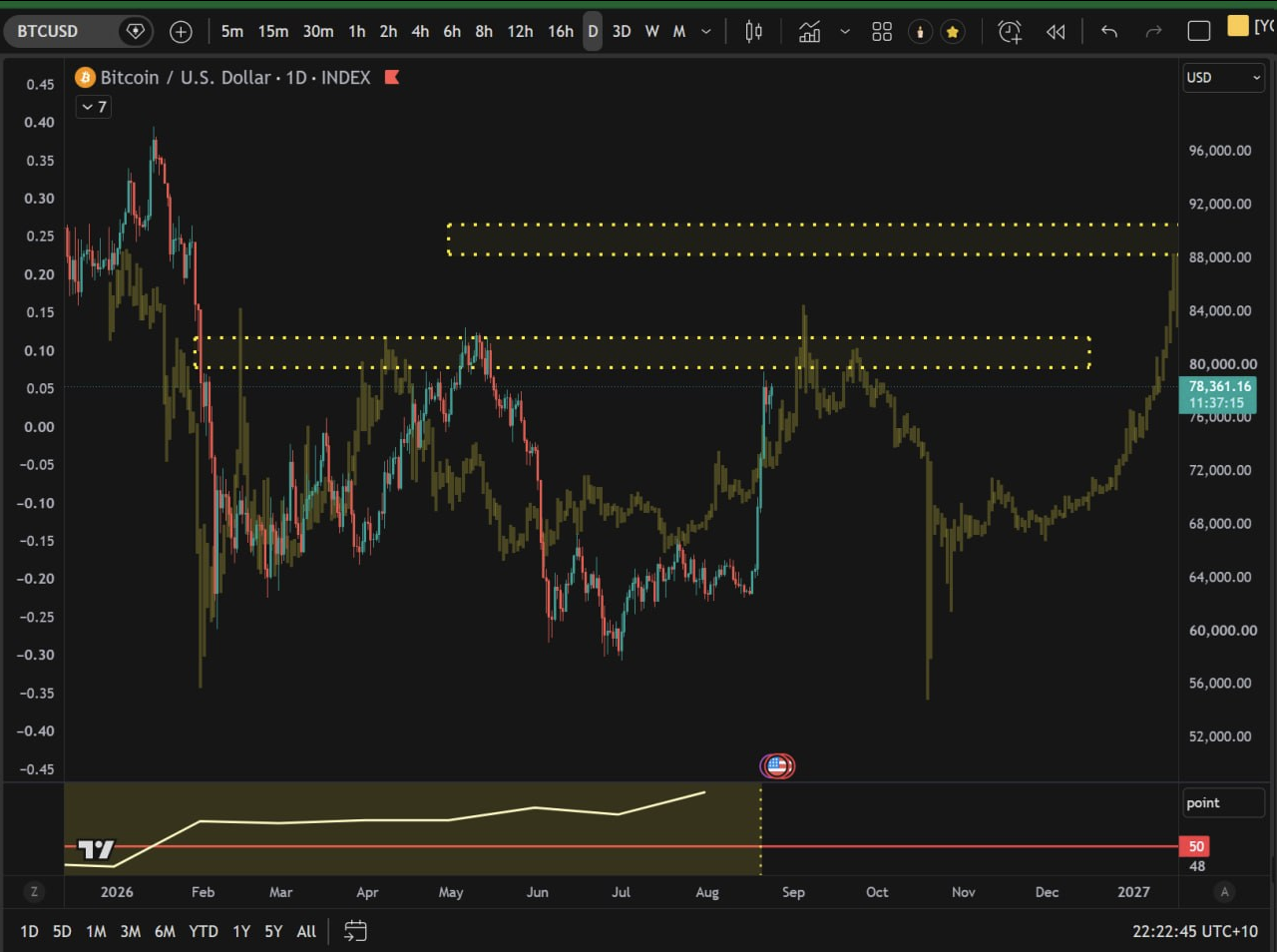Switch to the W weekly interval
This screenshot has width=1277, height=952.
(651, 32)
